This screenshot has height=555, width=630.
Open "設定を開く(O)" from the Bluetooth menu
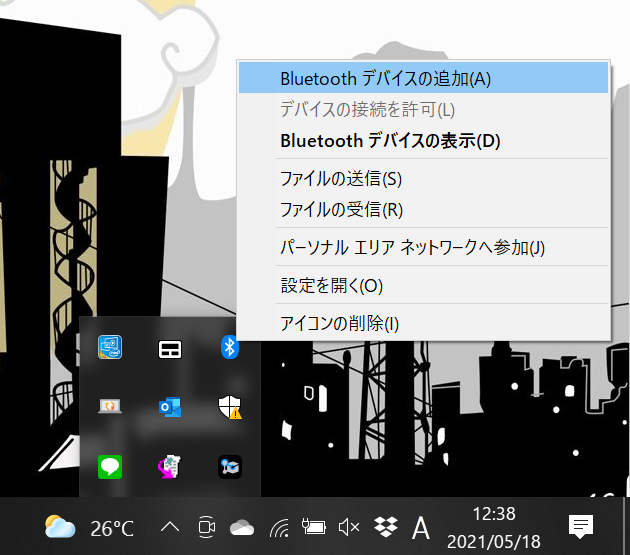point(423,285)
